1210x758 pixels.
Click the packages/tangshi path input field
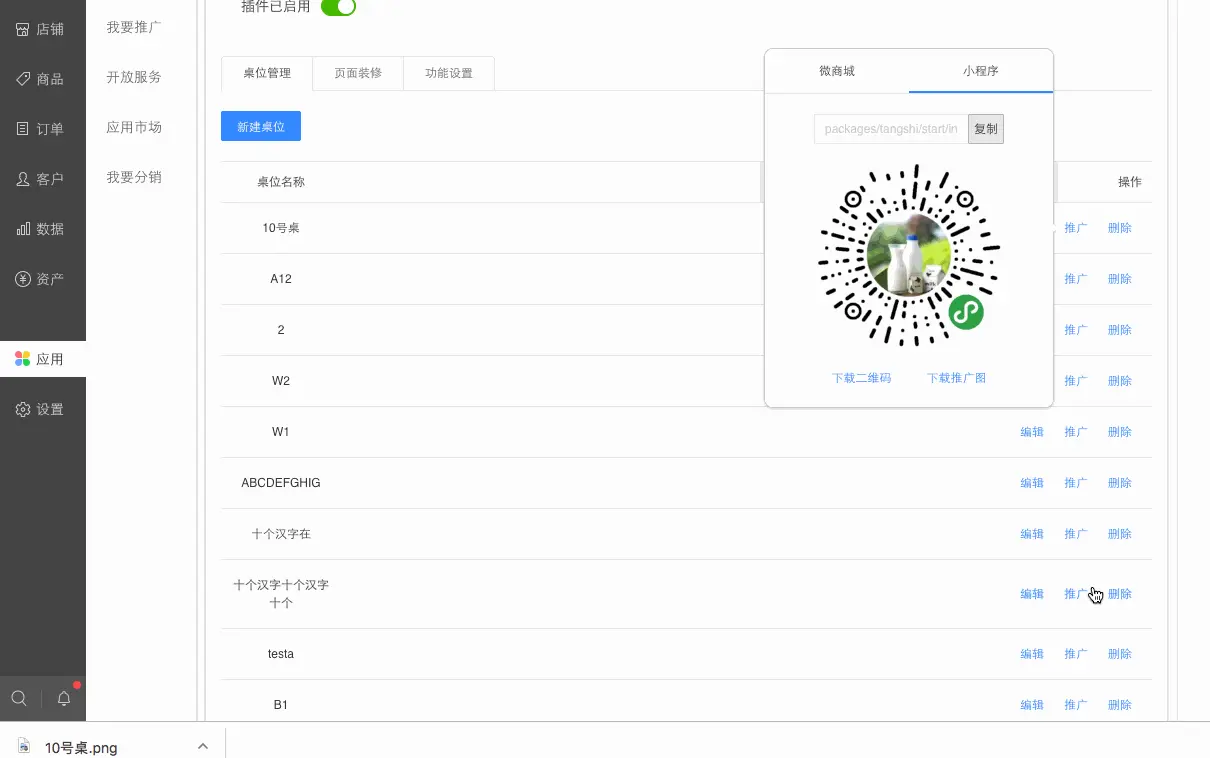[x=891, y=129]
